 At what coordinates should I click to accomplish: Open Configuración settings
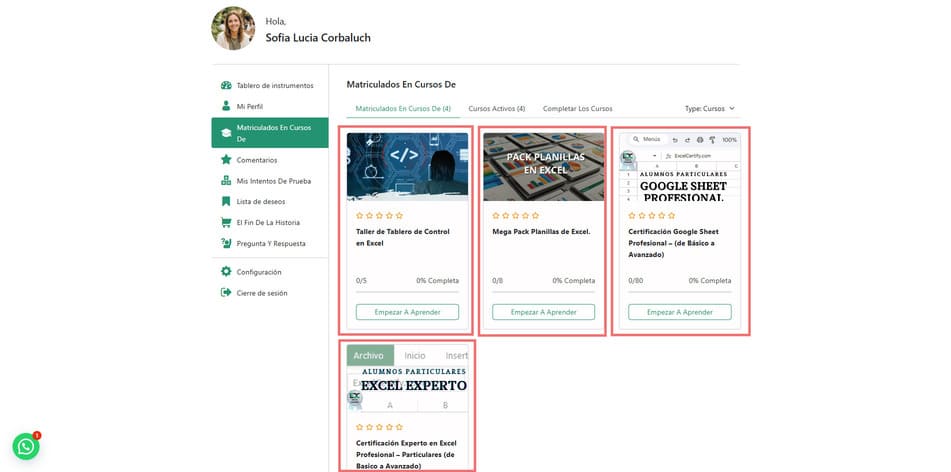270,272
